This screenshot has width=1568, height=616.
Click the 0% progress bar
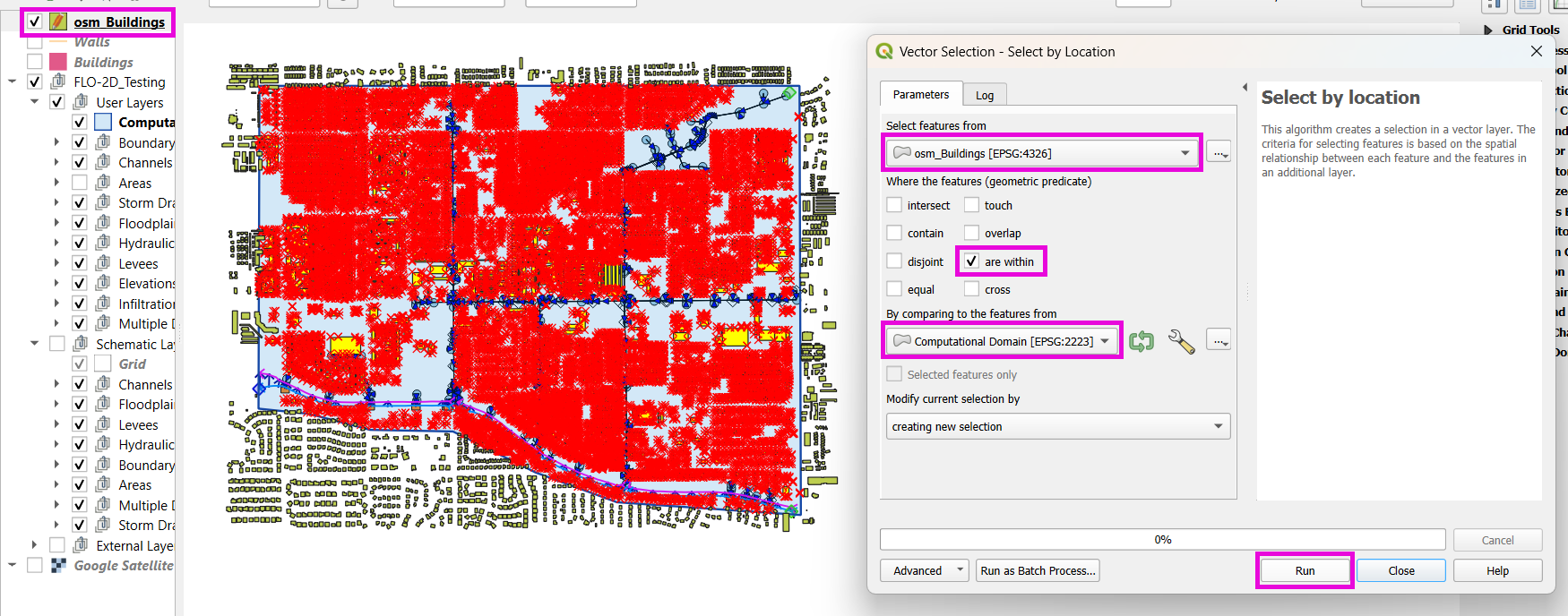(1162, 539)
